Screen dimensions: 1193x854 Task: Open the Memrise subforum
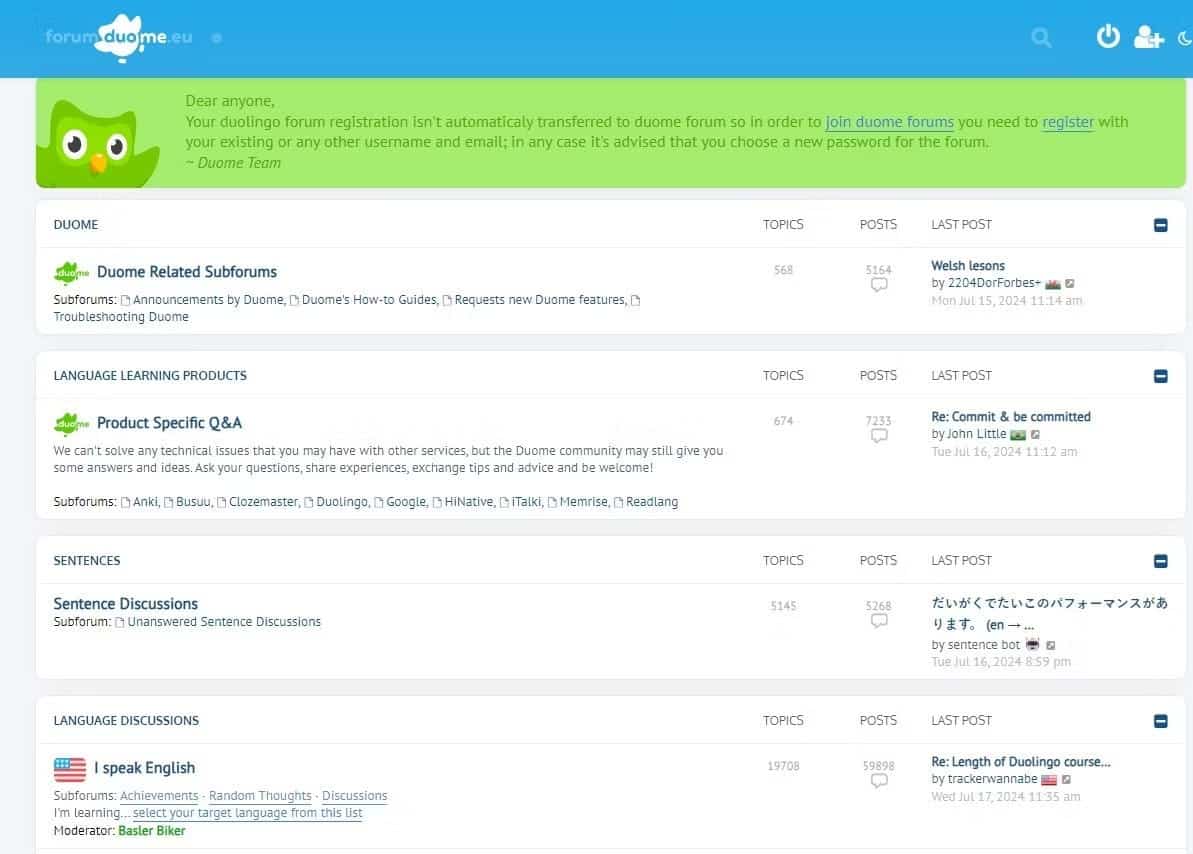585,501
